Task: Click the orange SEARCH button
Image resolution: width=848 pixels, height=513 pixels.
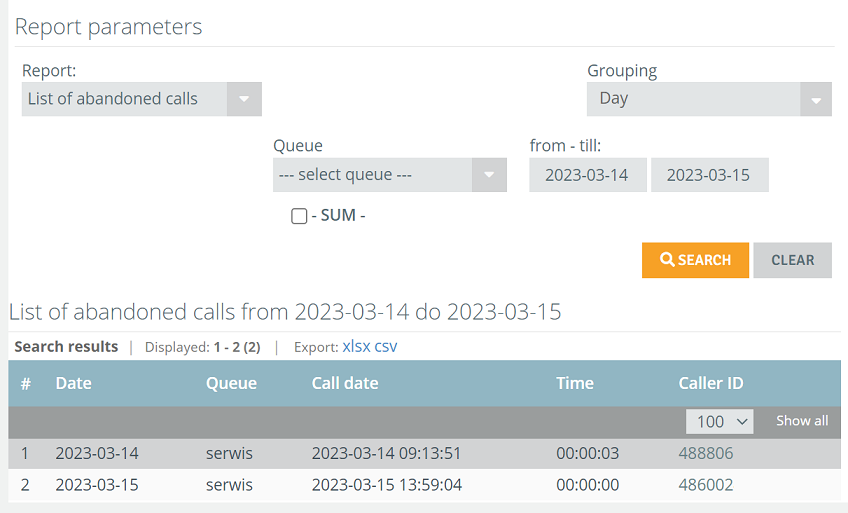Action: [x=695, y=260]
